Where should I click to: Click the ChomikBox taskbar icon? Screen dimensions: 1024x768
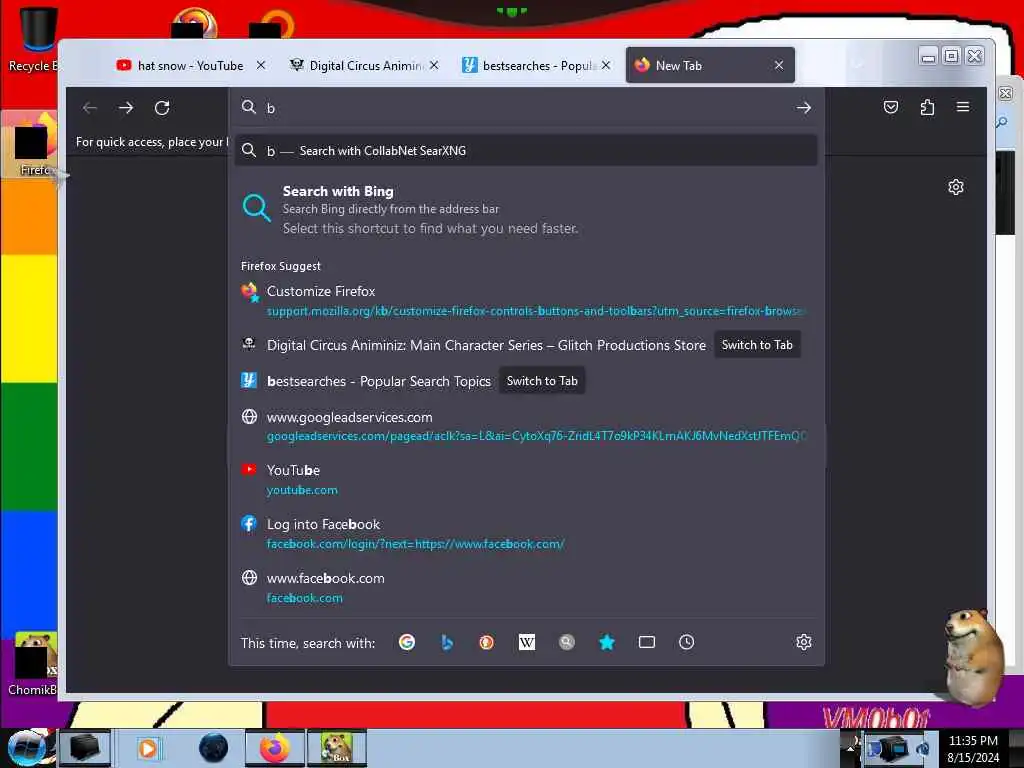click(x=337, y=748)
